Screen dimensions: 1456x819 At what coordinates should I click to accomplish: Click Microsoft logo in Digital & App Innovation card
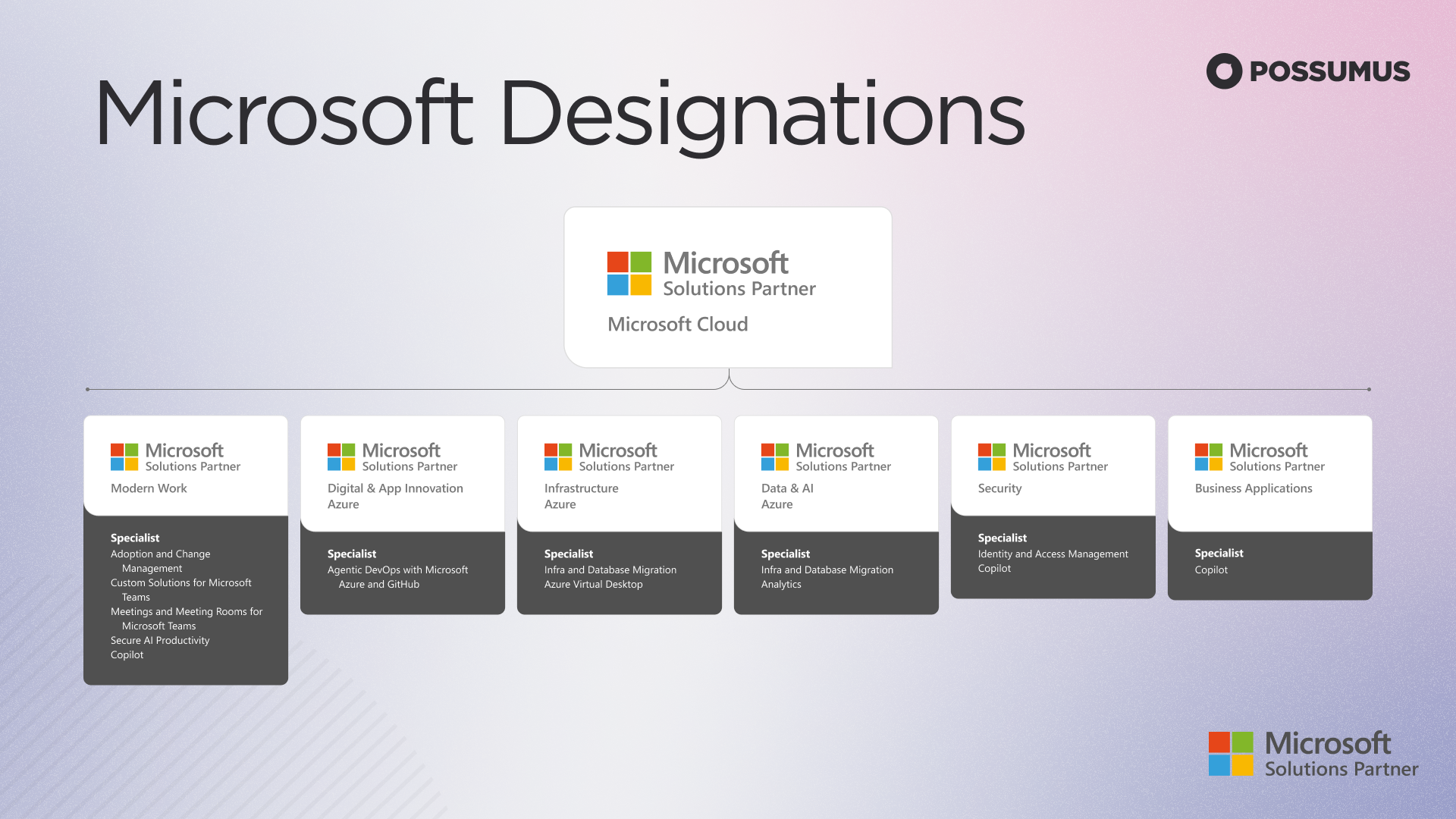341,457
